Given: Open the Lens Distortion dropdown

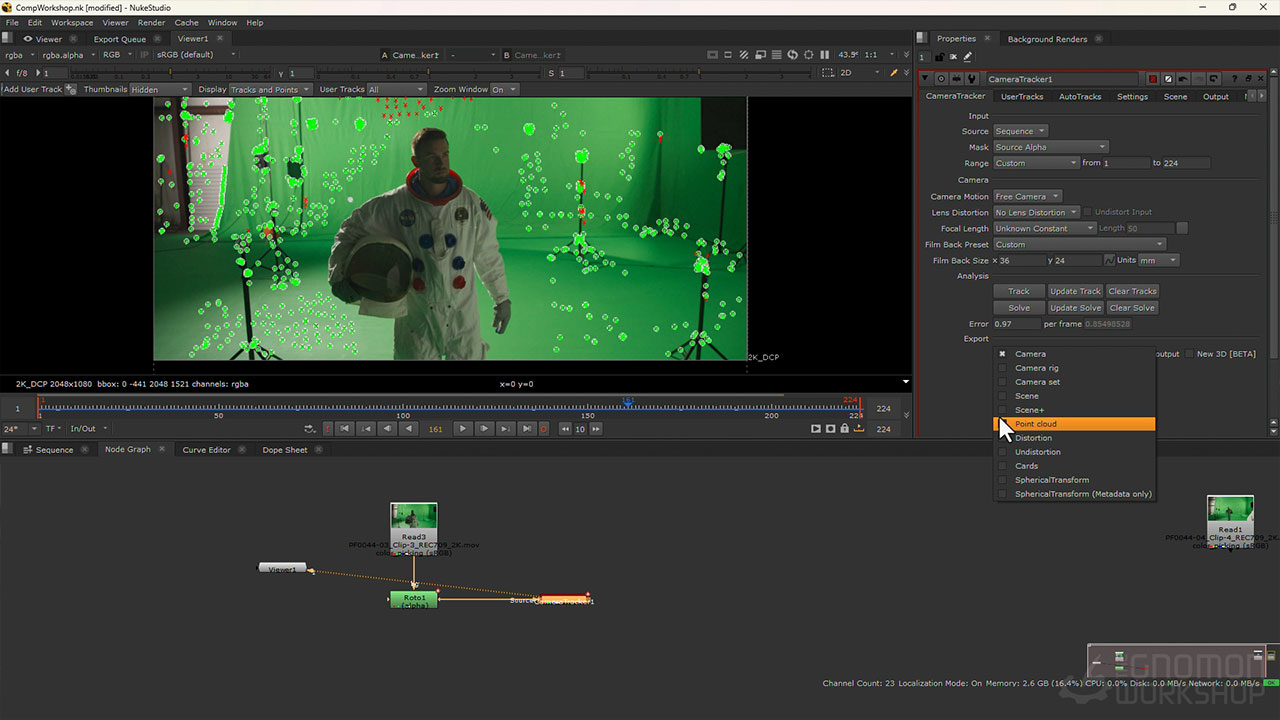Looking at the screenshot, I should pos(1036,212).
